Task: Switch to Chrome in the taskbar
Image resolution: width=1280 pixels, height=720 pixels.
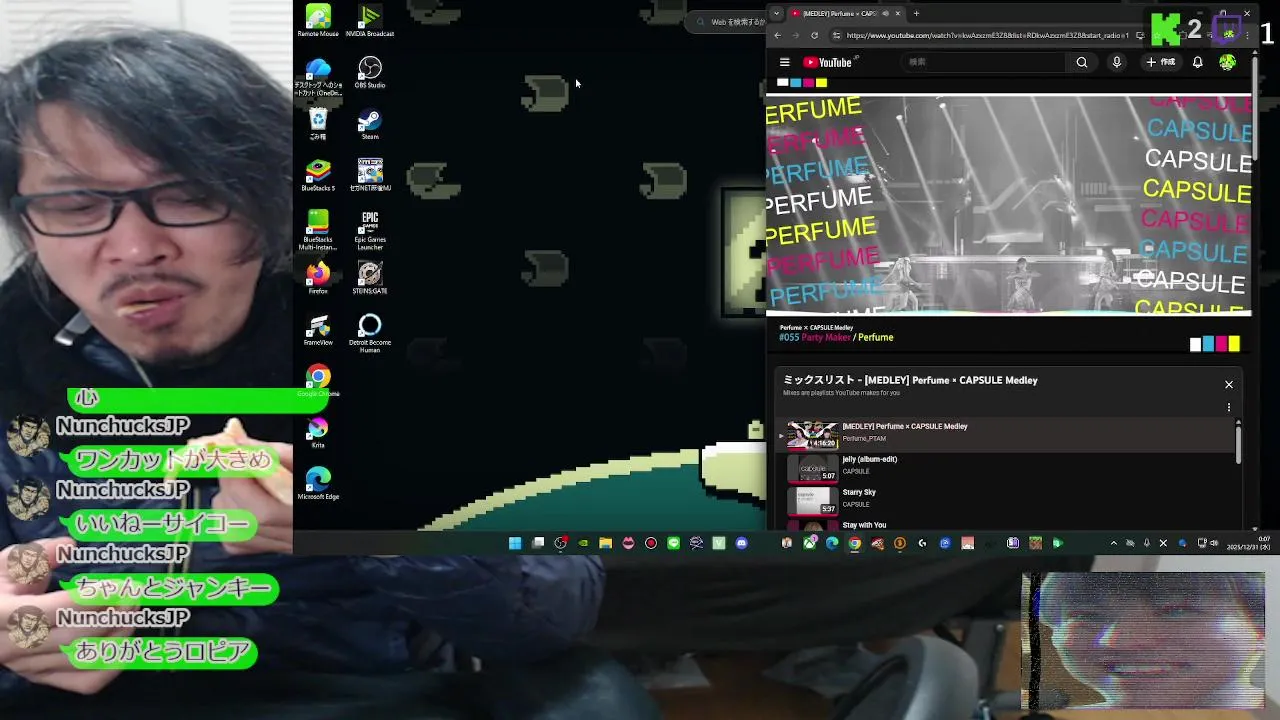Action: click(854, 543)
